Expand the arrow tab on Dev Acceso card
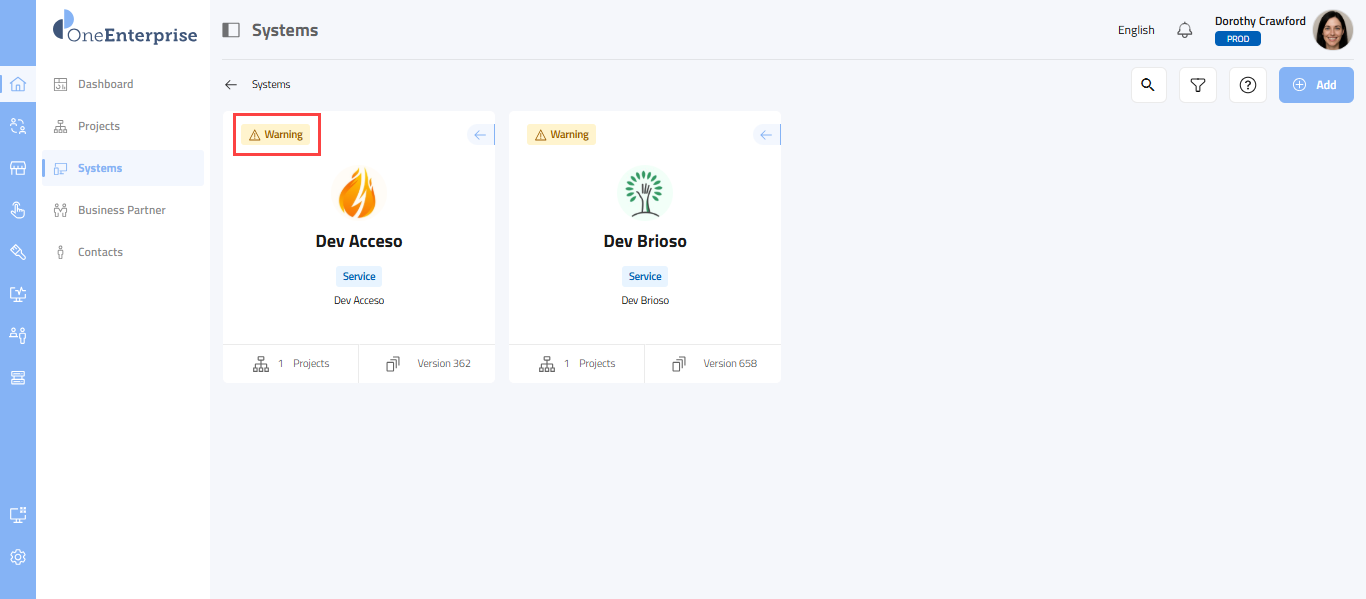Screen dimensions: 1366x599 [481, 135]
